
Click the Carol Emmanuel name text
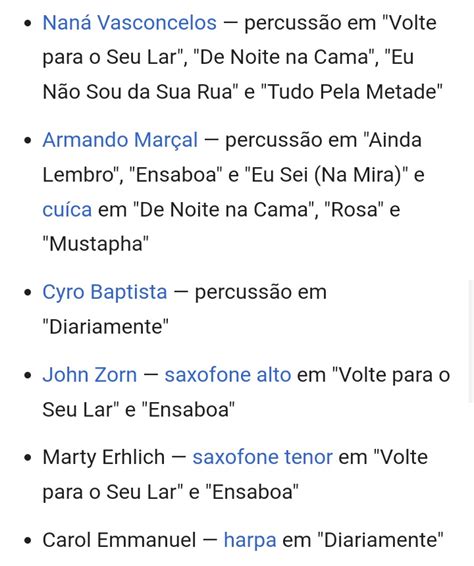point(119,540)
